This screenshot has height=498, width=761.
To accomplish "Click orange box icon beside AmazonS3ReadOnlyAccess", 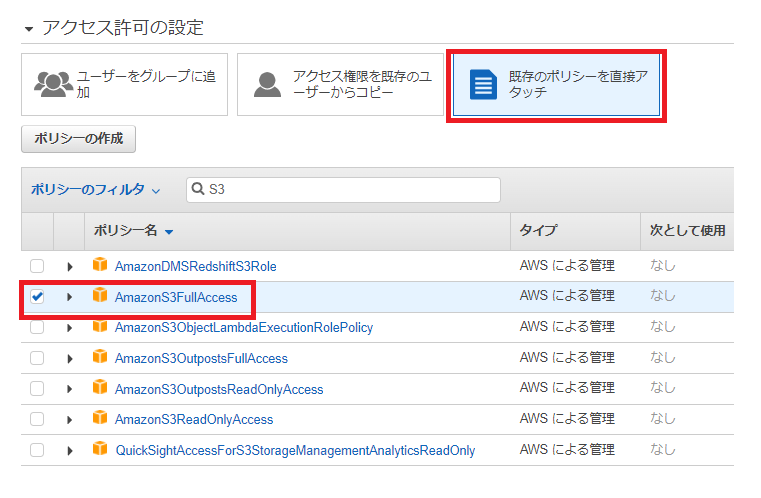I will (x=99, y=419).
